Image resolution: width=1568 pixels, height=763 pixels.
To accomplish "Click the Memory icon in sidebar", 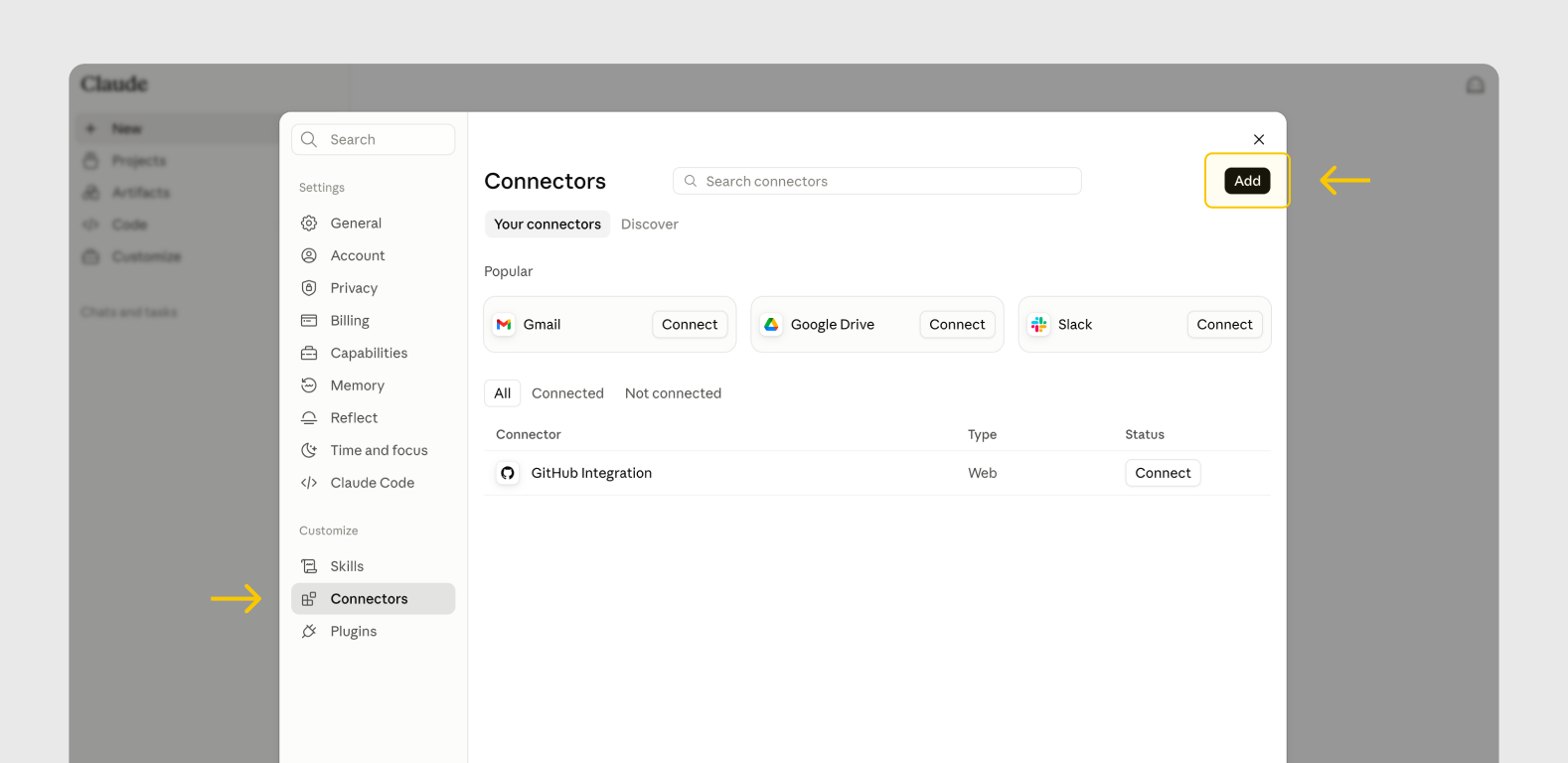I will click(309, 385).
